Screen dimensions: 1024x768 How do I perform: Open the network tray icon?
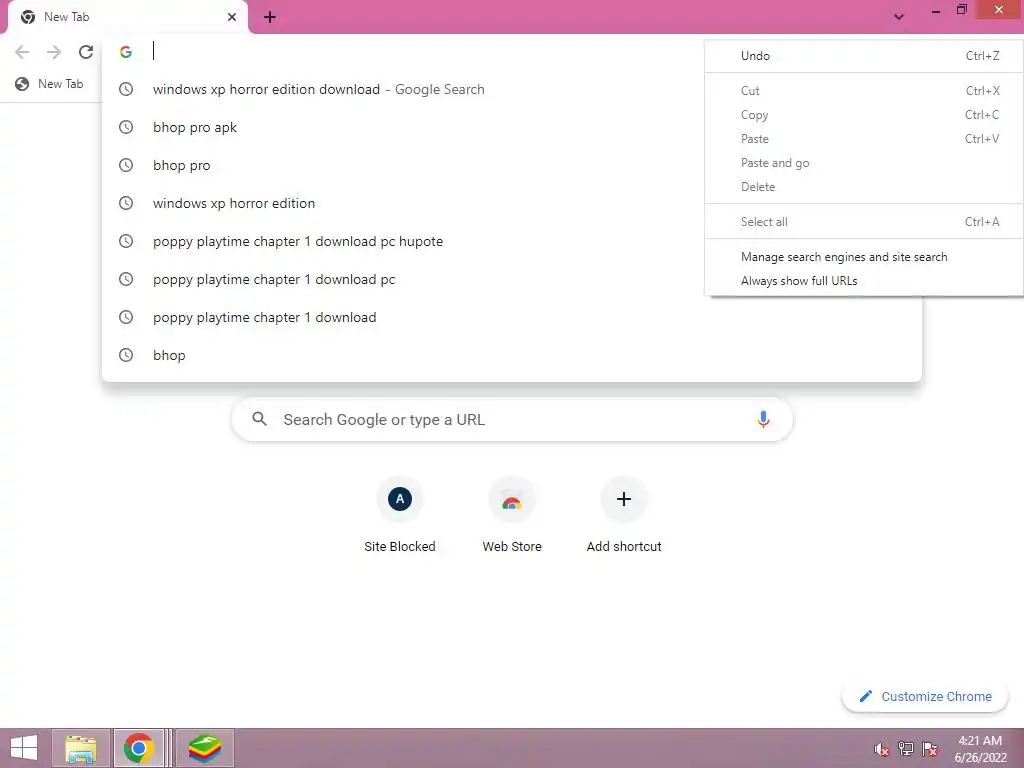[906, 748]
